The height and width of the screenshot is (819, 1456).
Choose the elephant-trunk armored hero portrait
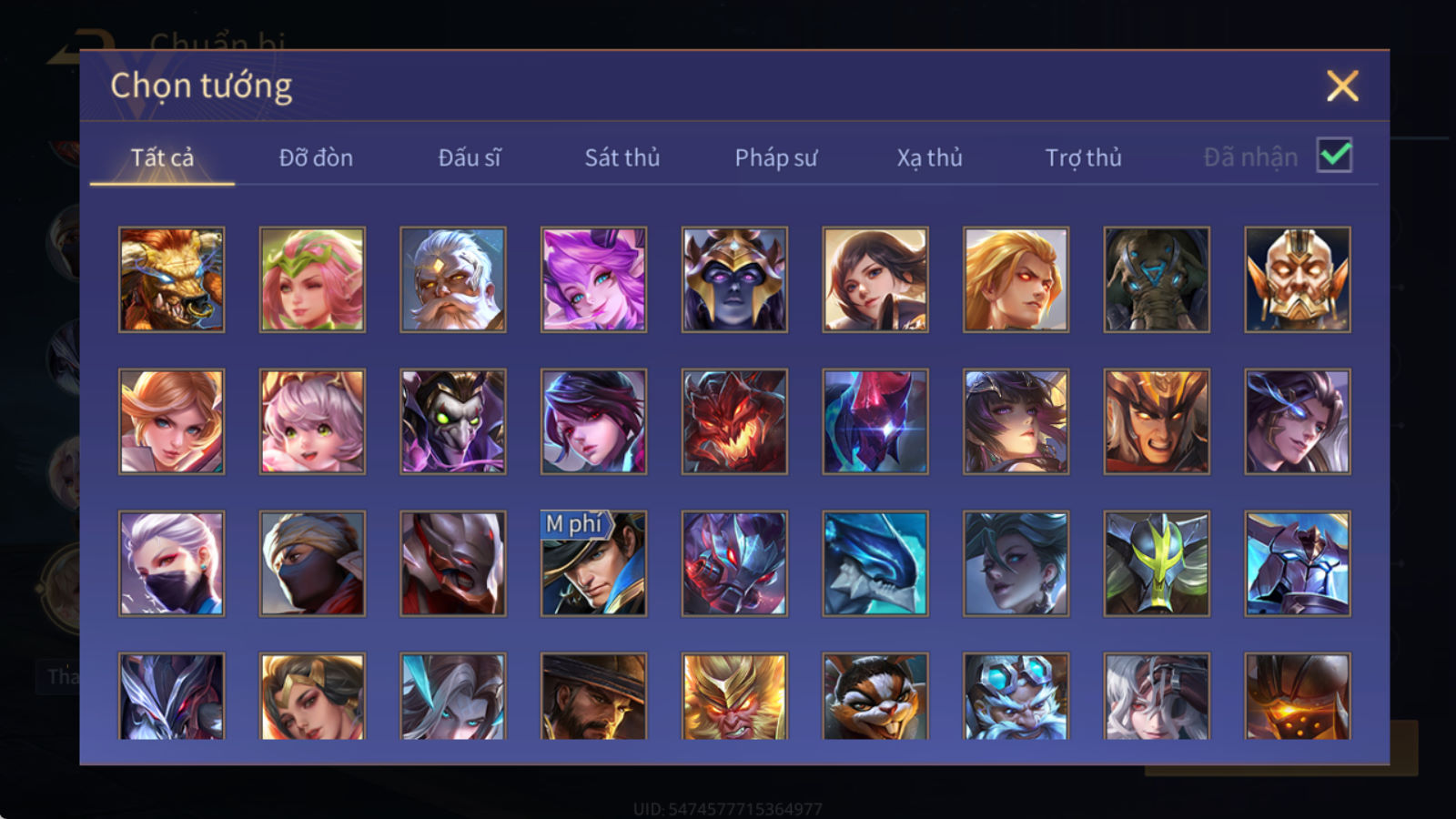[1157, 279]
